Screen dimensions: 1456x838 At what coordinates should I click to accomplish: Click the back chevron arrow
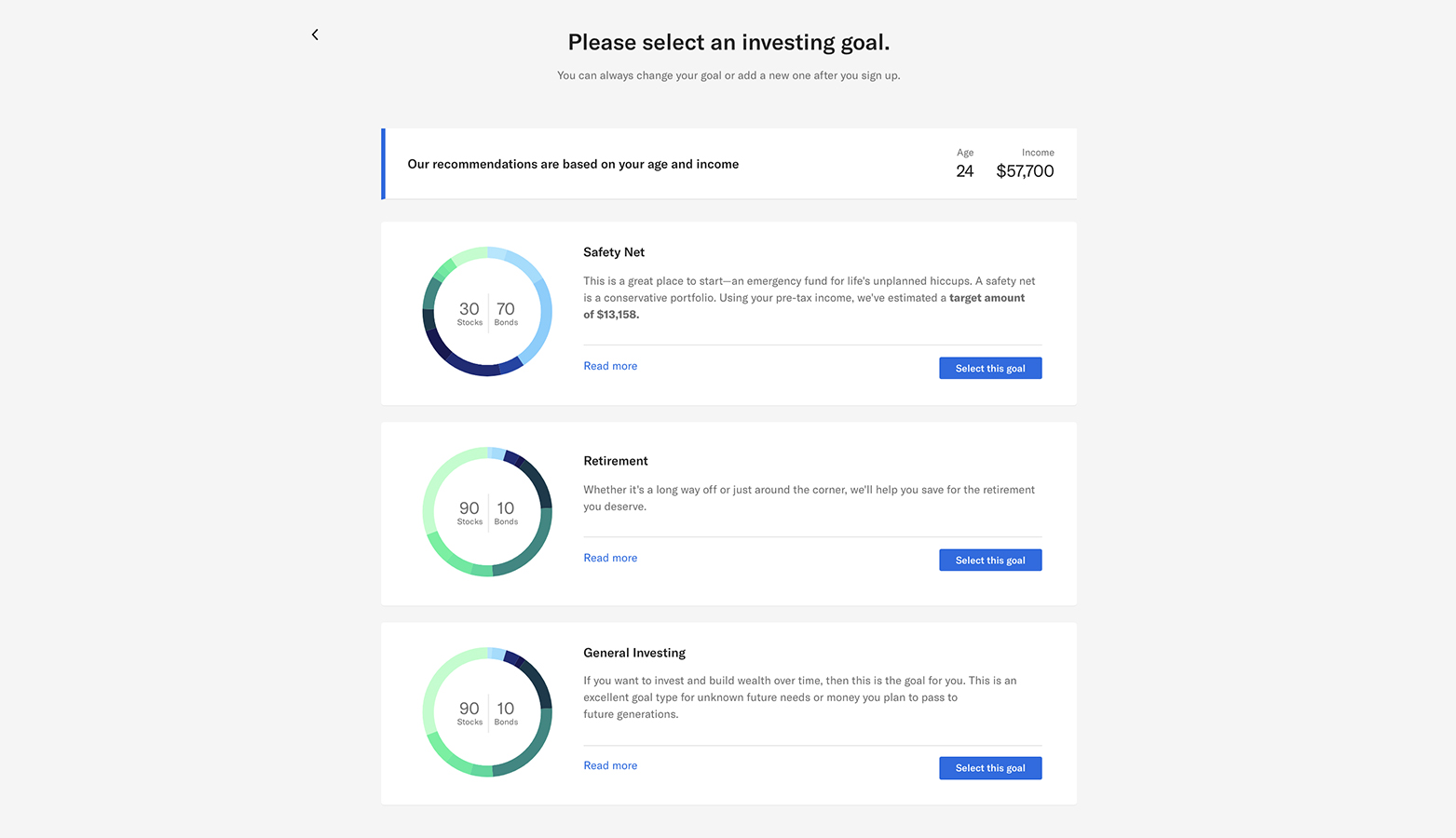tap(314, 34)
